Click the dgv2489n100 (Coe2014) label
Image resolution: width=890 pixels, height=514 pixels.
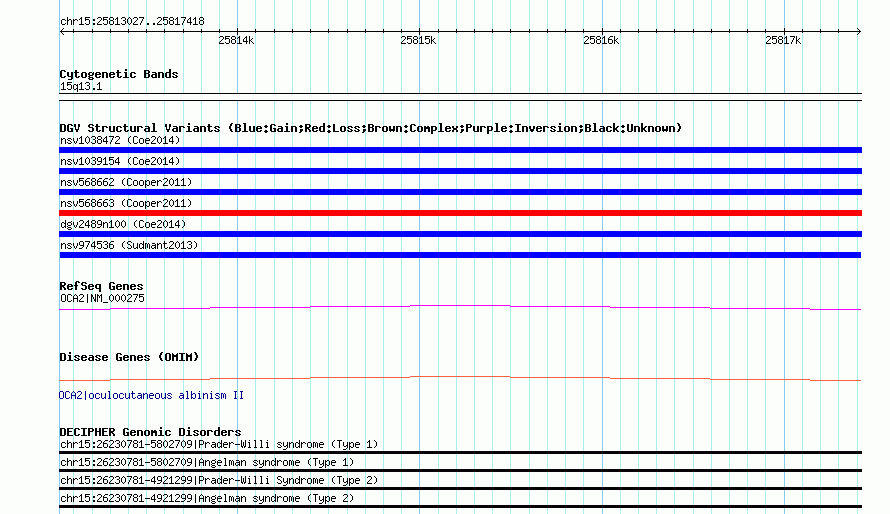pos(123,224)
